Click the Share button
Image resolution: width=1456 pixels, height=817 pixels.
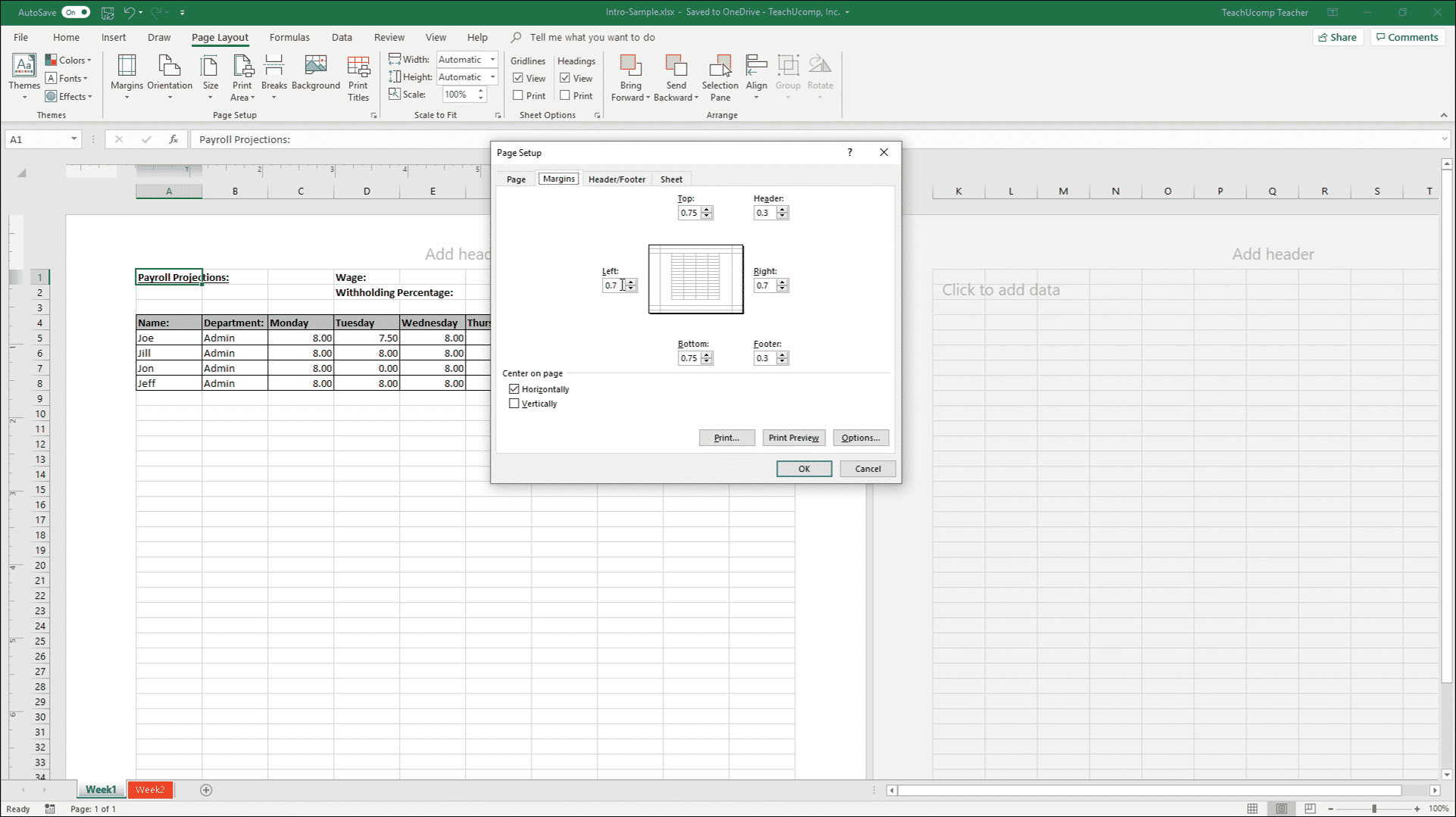(x=1338, y=37)
